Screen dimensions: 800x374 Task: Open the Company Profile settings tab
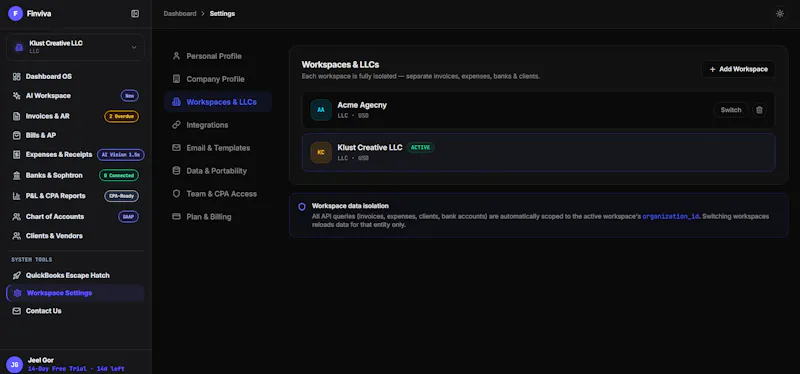(218, 79)
